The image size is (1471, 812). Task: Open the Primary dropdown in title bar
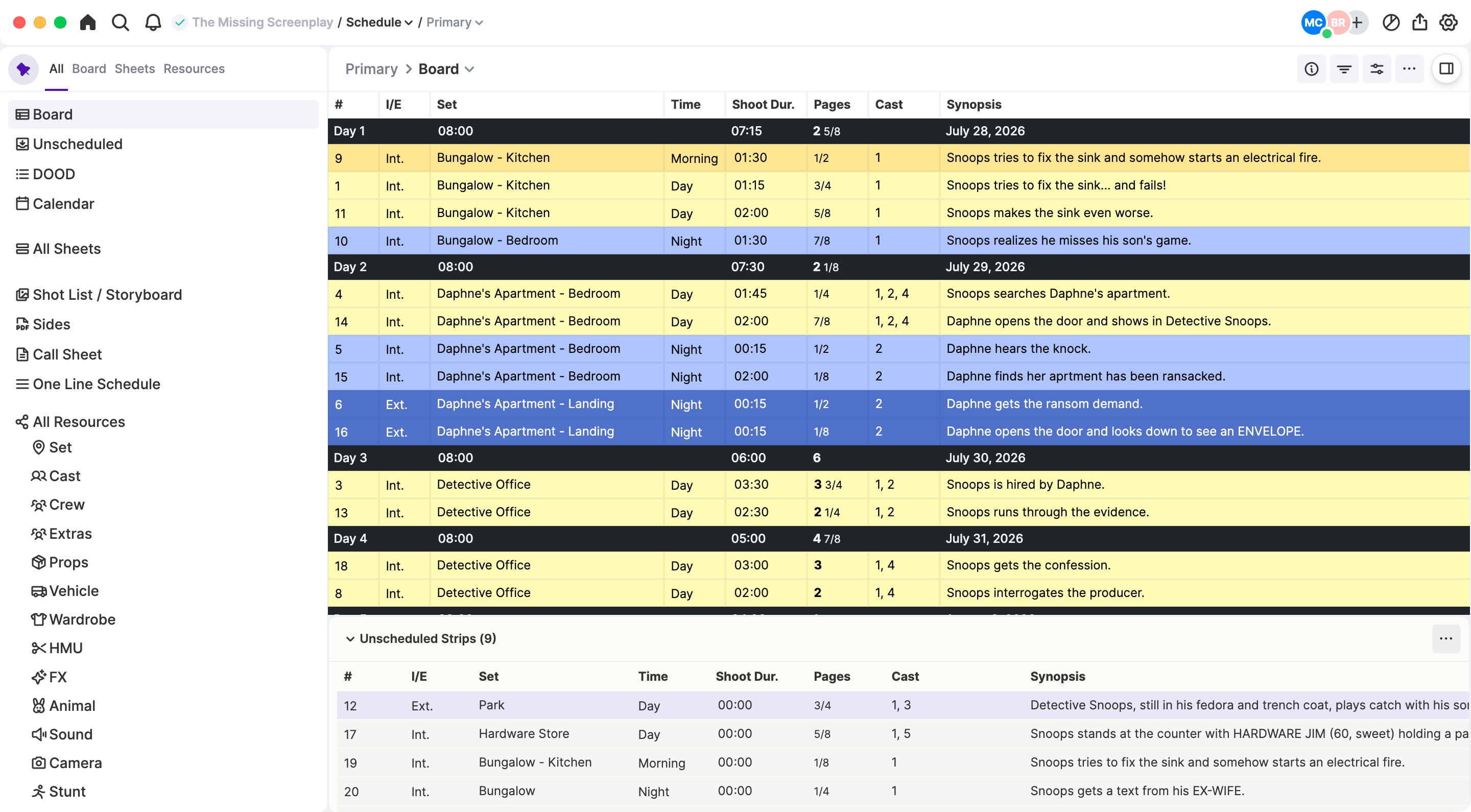tap(455, 22)
